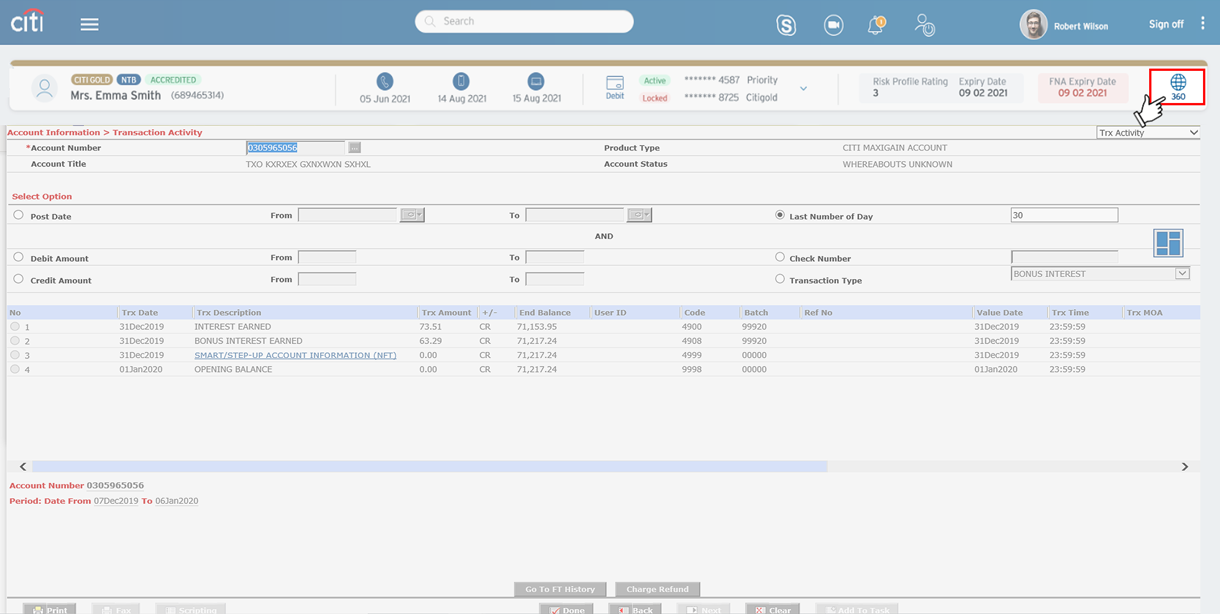The height and width of the screenshot is (614, 1220).
Task: Click the Last Number of Day field
Action: tap(1063, 215)
